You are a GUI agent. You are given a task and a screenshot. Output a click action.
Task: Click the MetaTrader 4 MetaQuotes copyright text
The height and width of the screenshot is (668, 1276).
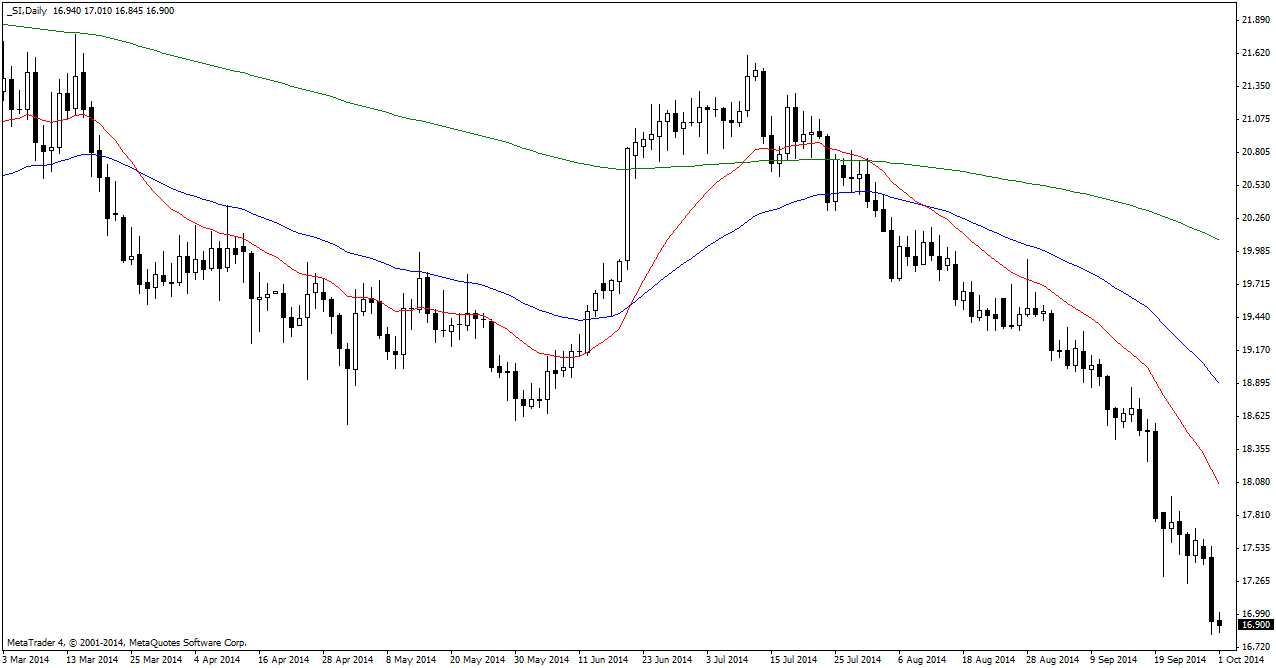click(x=126, y=643)
